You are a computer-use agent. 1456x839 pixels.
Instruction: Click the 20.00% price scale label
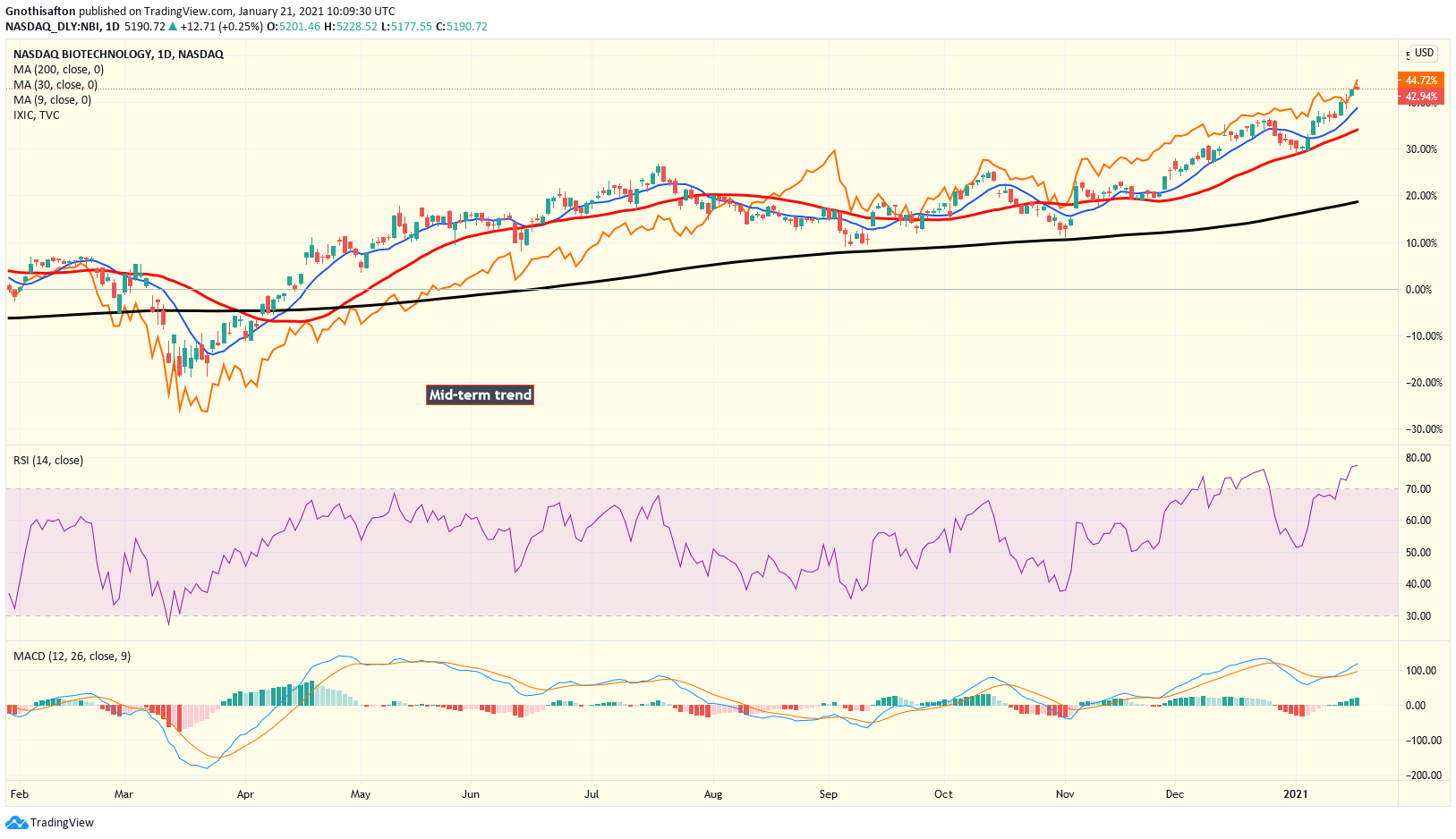click(x=1421, y=196)
